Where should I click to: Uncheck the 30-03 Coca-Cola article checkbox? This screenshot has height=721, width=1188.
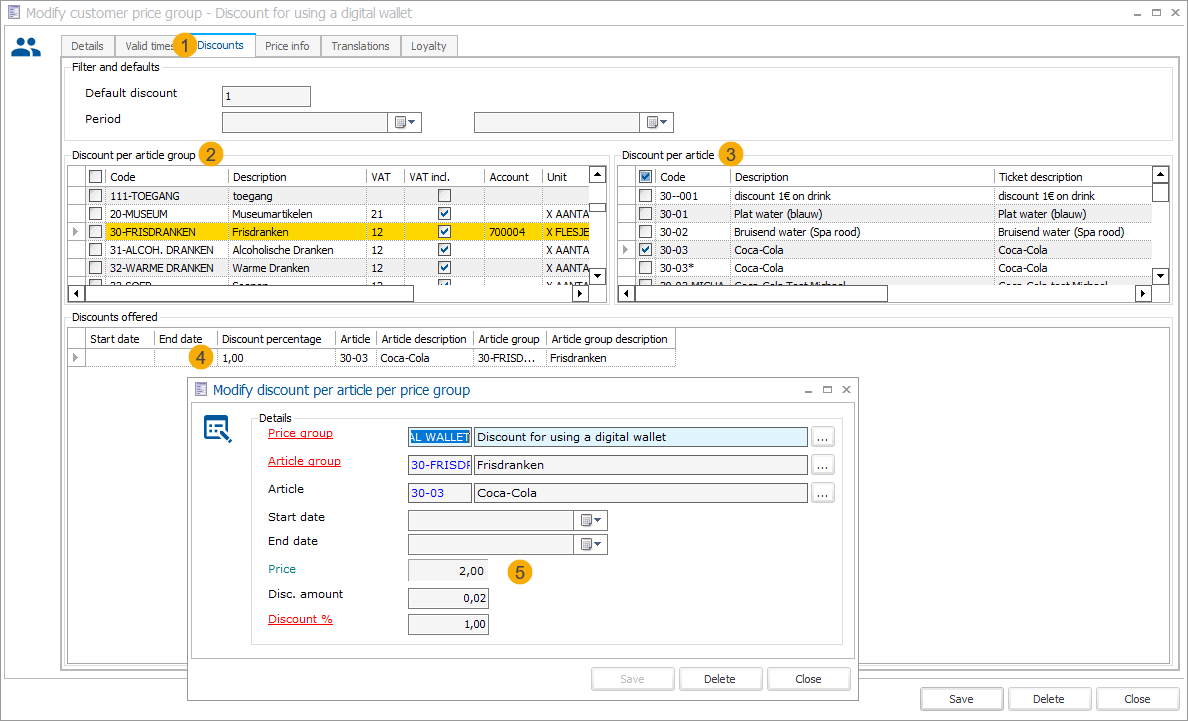point(645,250)
